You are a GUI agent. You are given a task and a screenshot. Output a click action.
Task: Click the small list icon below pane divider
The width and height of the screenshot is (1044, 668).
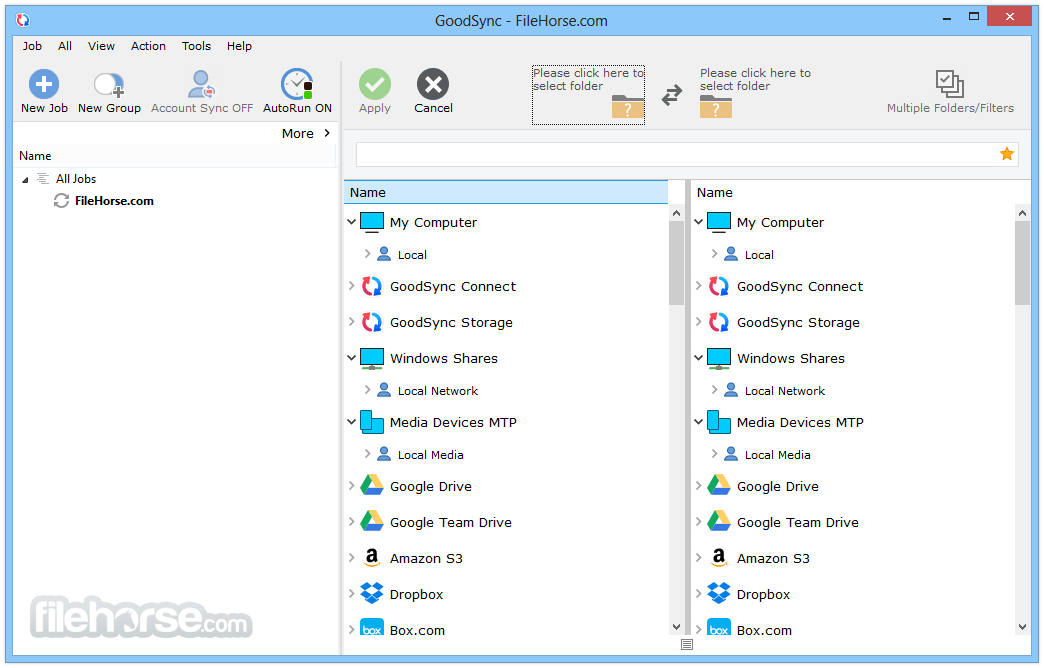[x=687, y=644]
